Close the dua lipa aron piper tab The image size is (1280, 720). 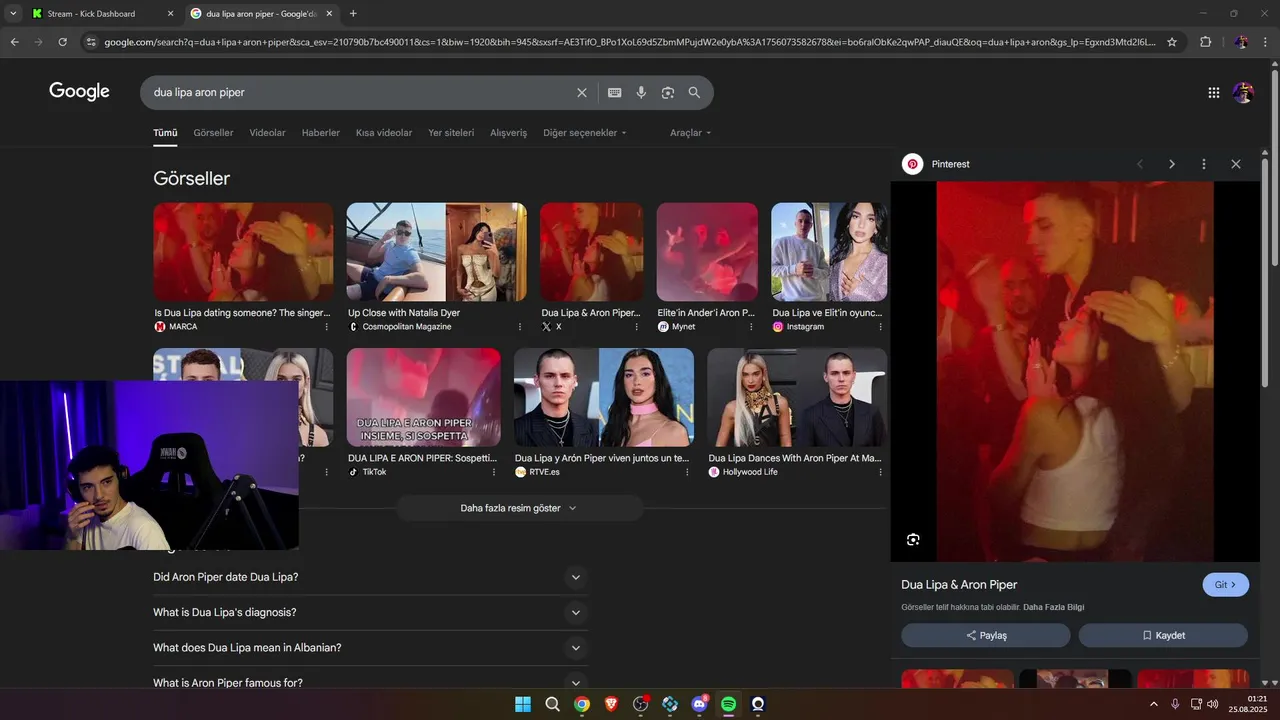tap(329, 14)
